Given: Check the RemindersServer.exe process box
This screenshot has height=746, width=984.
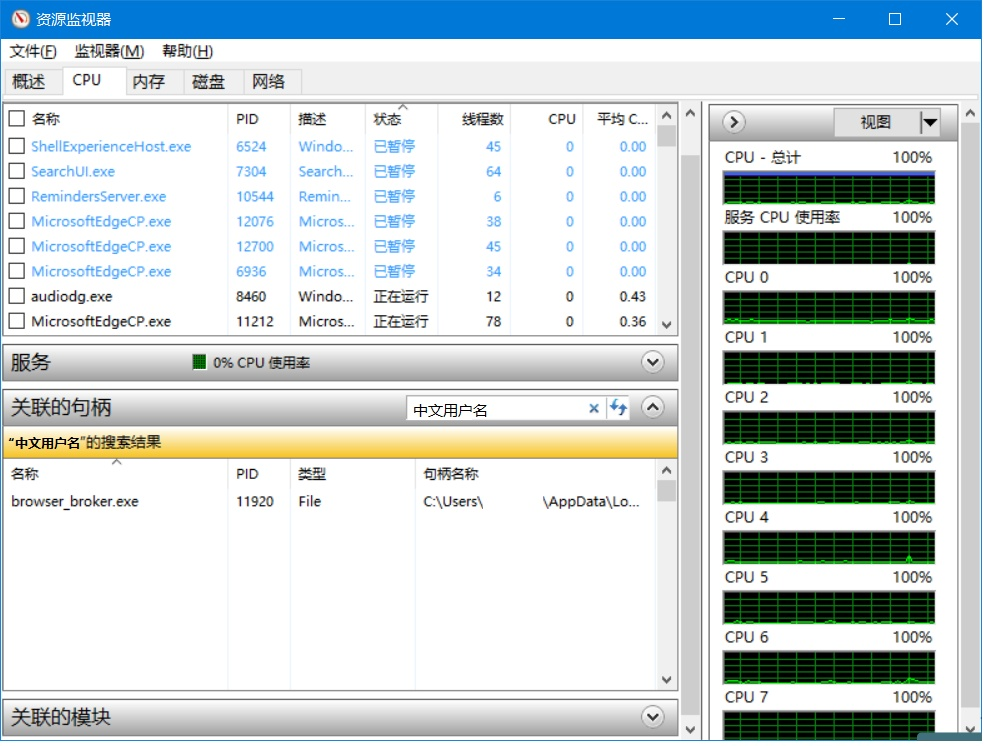Looking at the screenshot, I should click(17, 196).
